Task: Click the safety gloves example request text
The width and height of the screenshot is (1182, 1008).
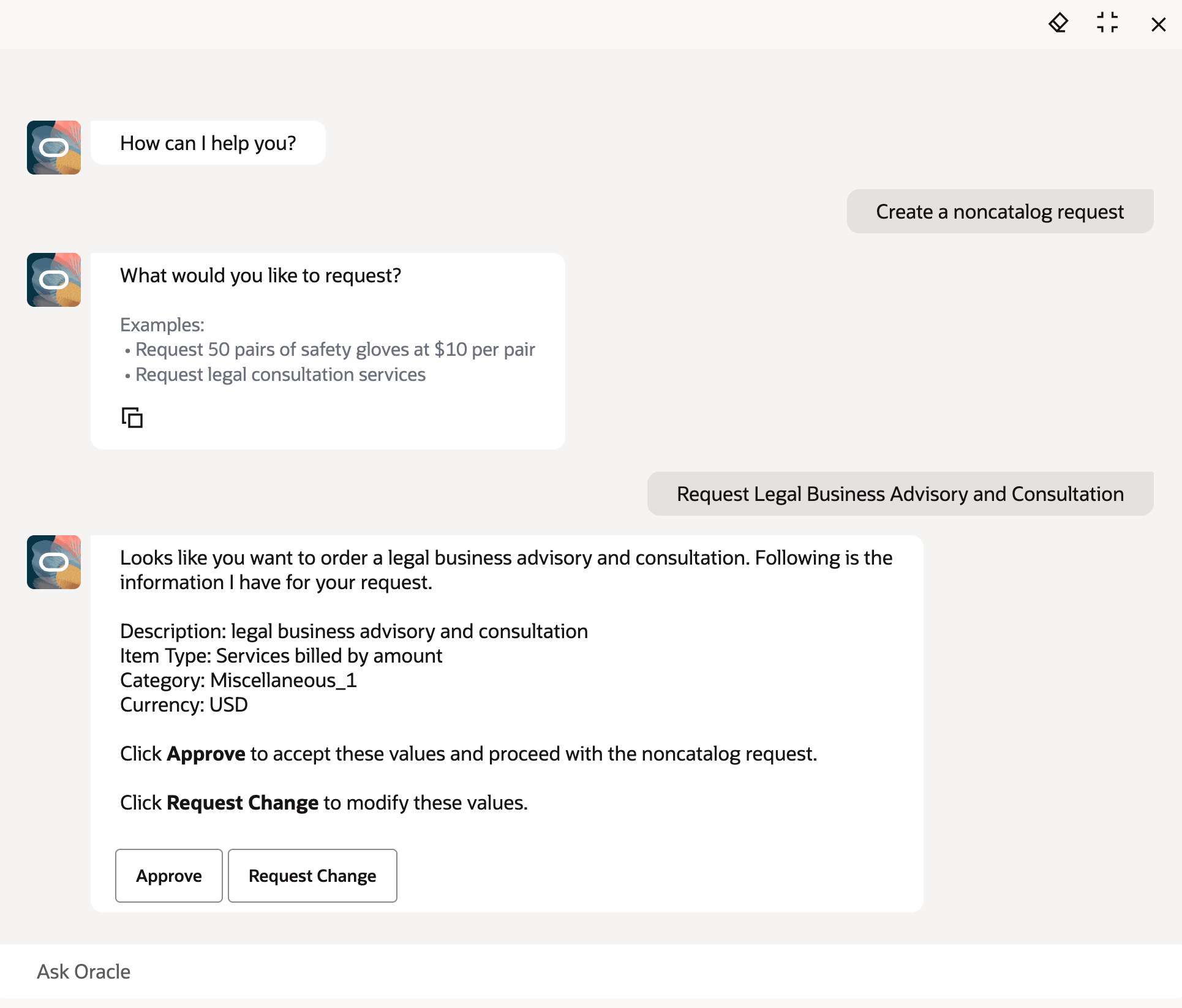Action: pyautogui.click(x=335, y=349)
